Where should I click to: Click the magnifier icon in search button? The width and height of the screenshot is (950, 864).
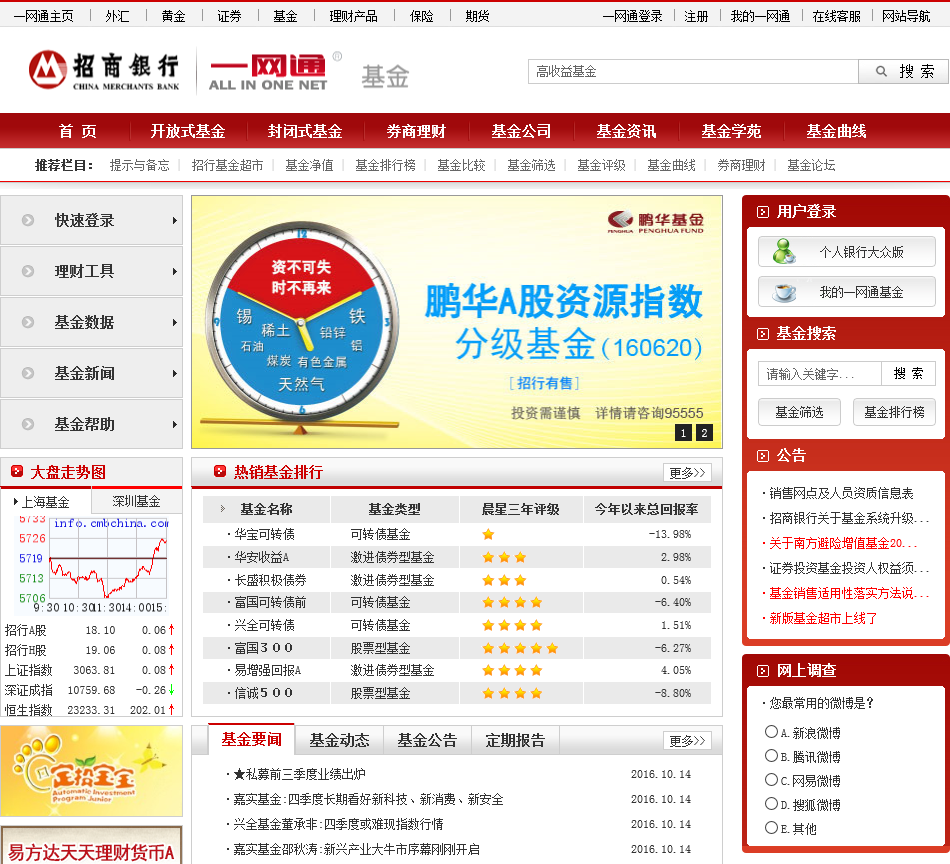pos(882,71)
